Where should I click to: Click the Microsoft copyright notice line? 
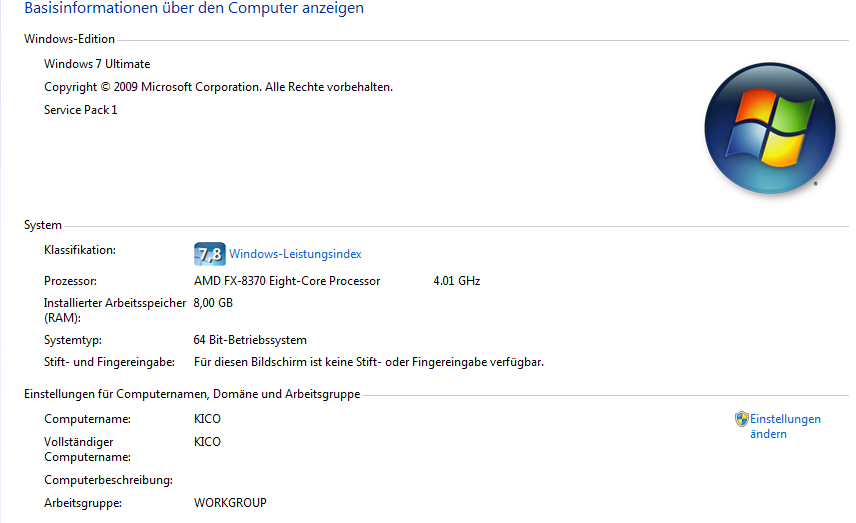(218, 87)
